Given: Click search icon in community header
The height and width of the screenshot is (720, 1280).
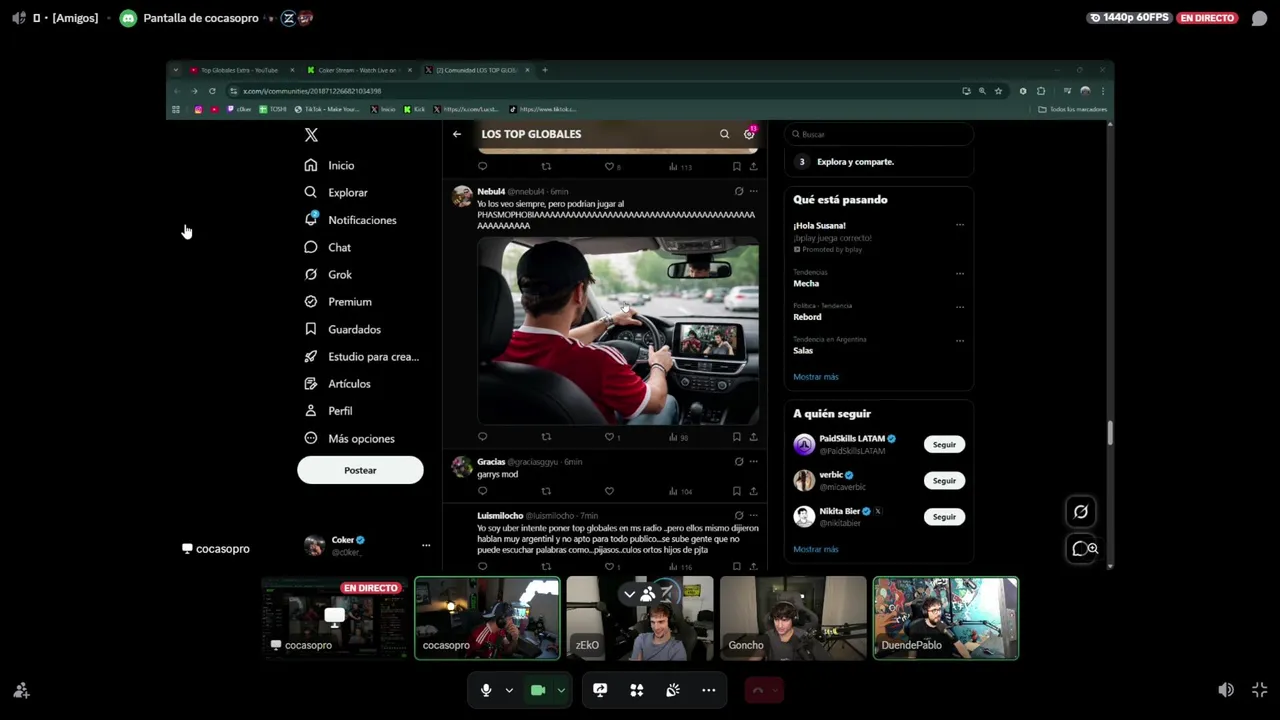Looking at the screenshot, I should [725, 134].
